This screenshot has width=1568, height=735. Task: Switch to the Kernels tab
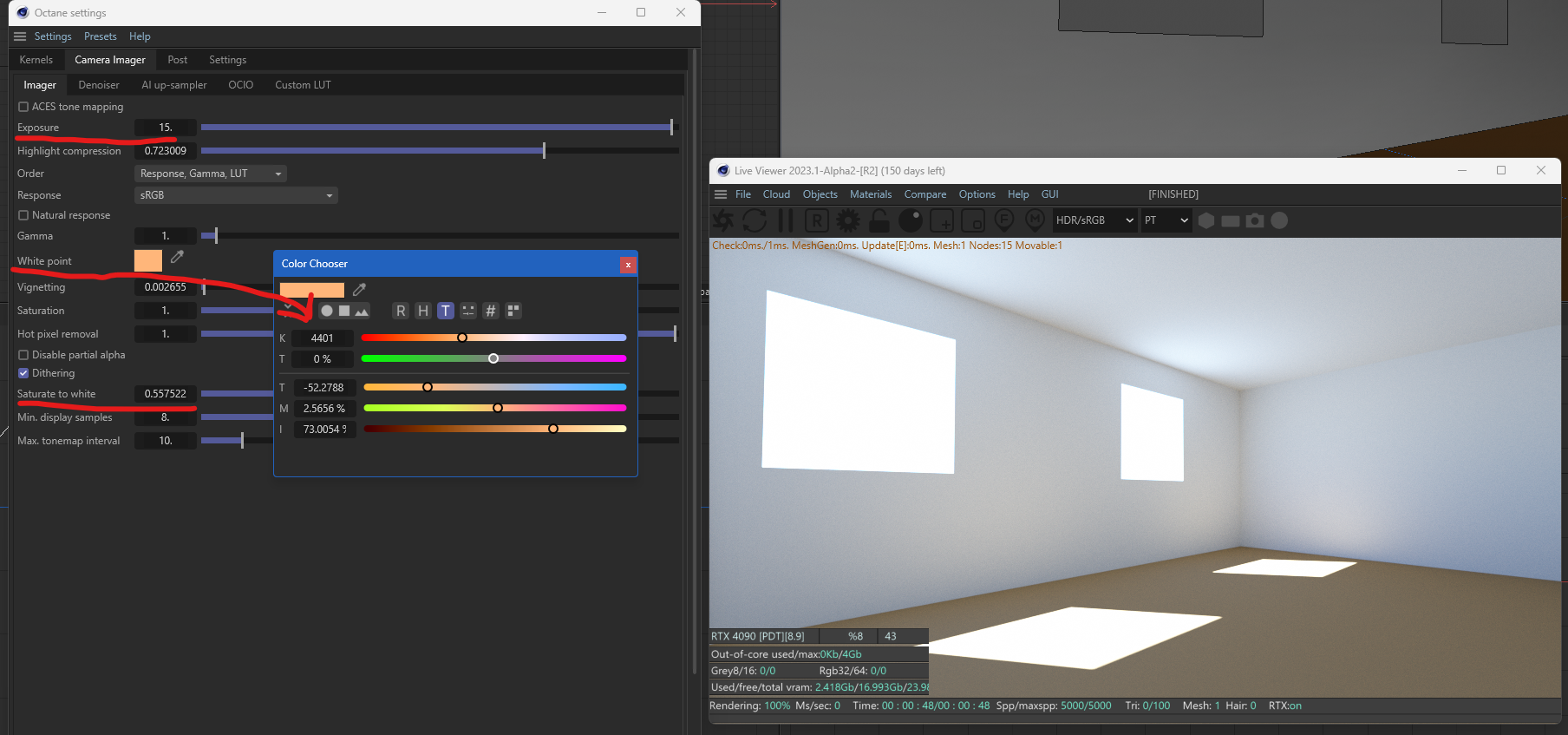tap(36, 60)
